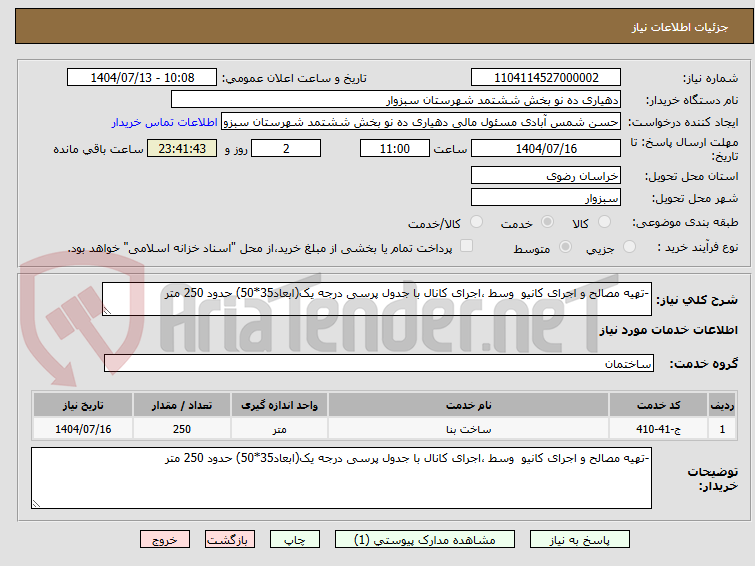Click the گروه خدمت field ساختمان
The width and height of the screenshot is (755, 566).
pyautogui.click(x=379, y=363)
